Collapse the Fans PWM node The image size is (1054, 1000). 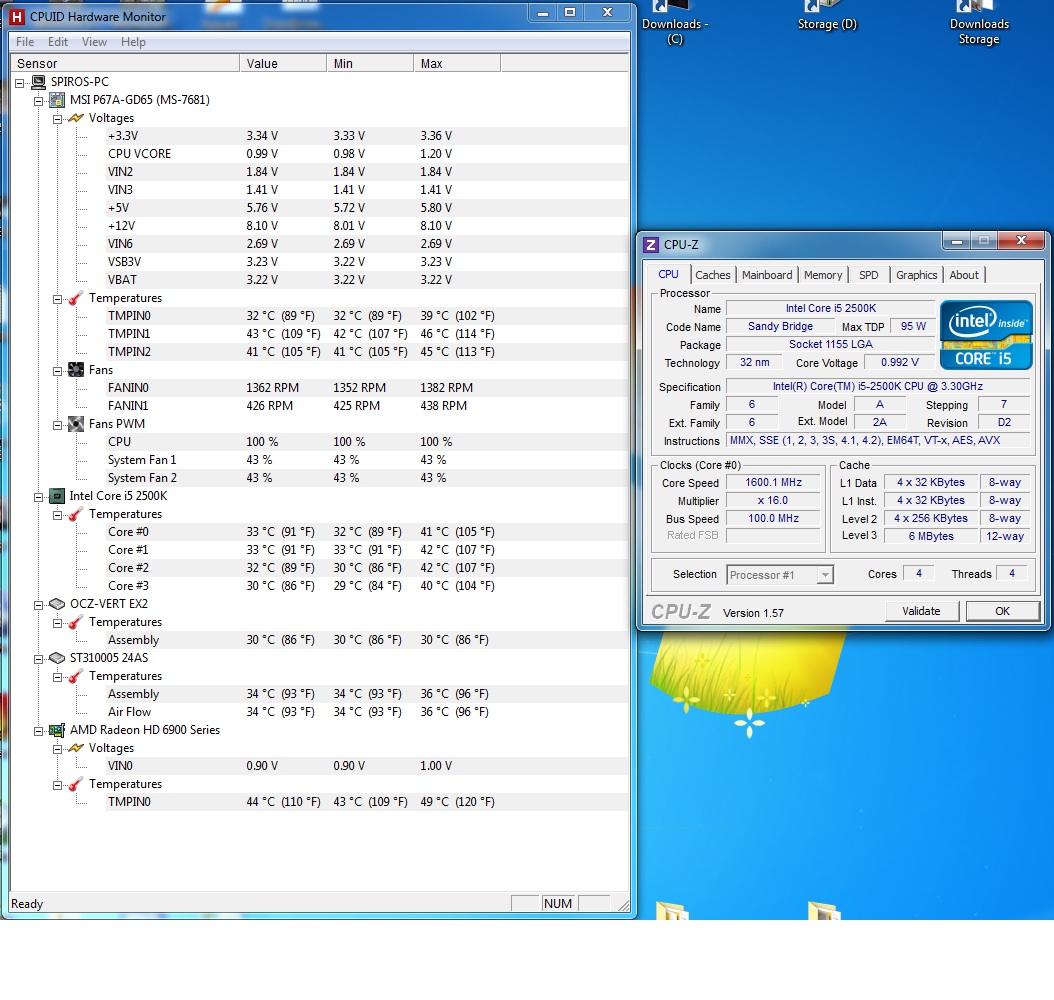58,425
